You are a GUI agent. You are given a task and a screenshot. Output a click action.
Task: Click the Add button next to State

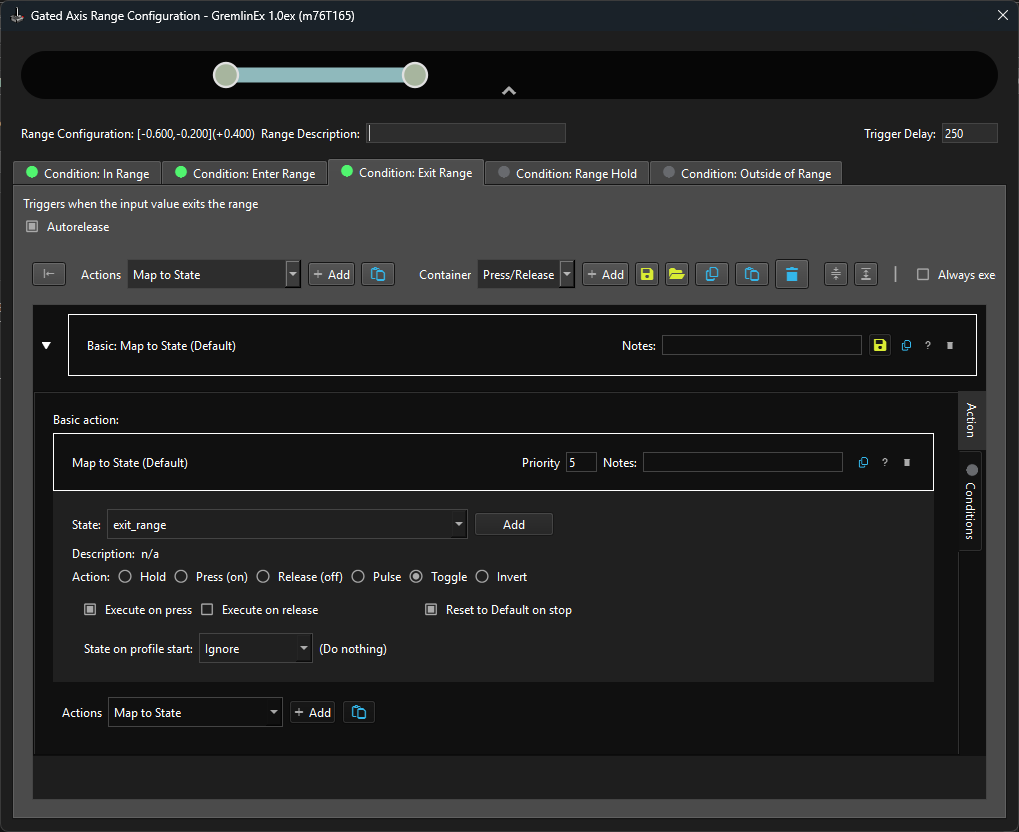click(x=514, y=524)
